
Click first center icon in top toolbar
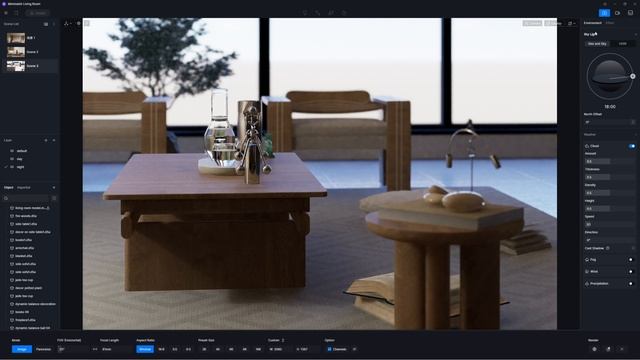305,13
